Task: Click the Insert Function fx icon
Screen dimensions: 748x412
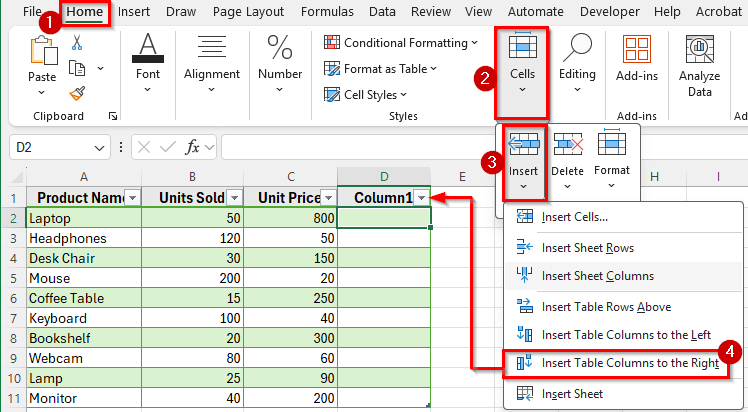Action: coord(195,147)
